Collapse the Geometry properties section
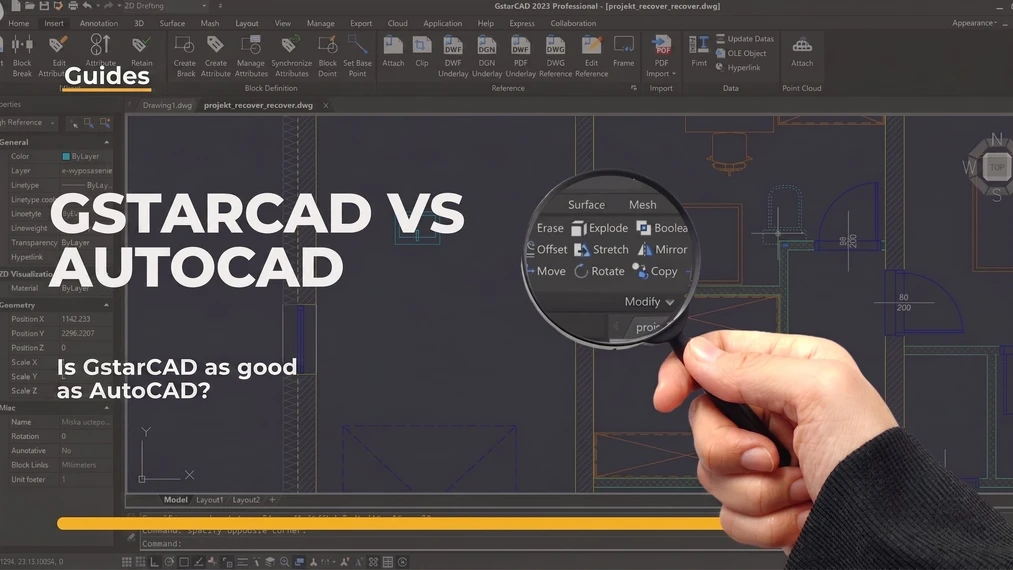 pyautogui.click(x=106, y=305)
